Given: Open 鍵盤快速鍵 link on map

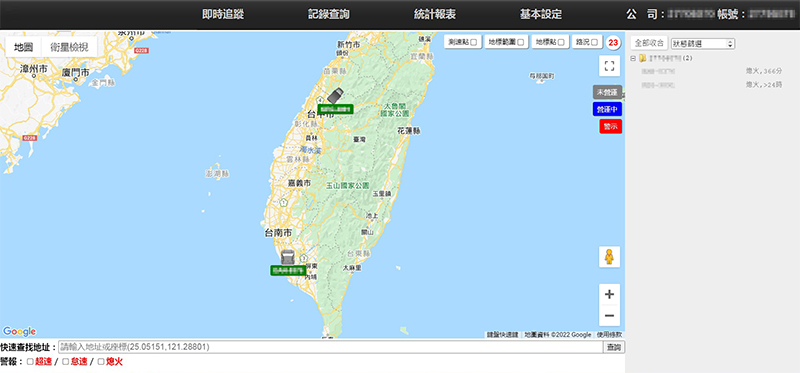Looking at the screenshot, I should 503,335.
